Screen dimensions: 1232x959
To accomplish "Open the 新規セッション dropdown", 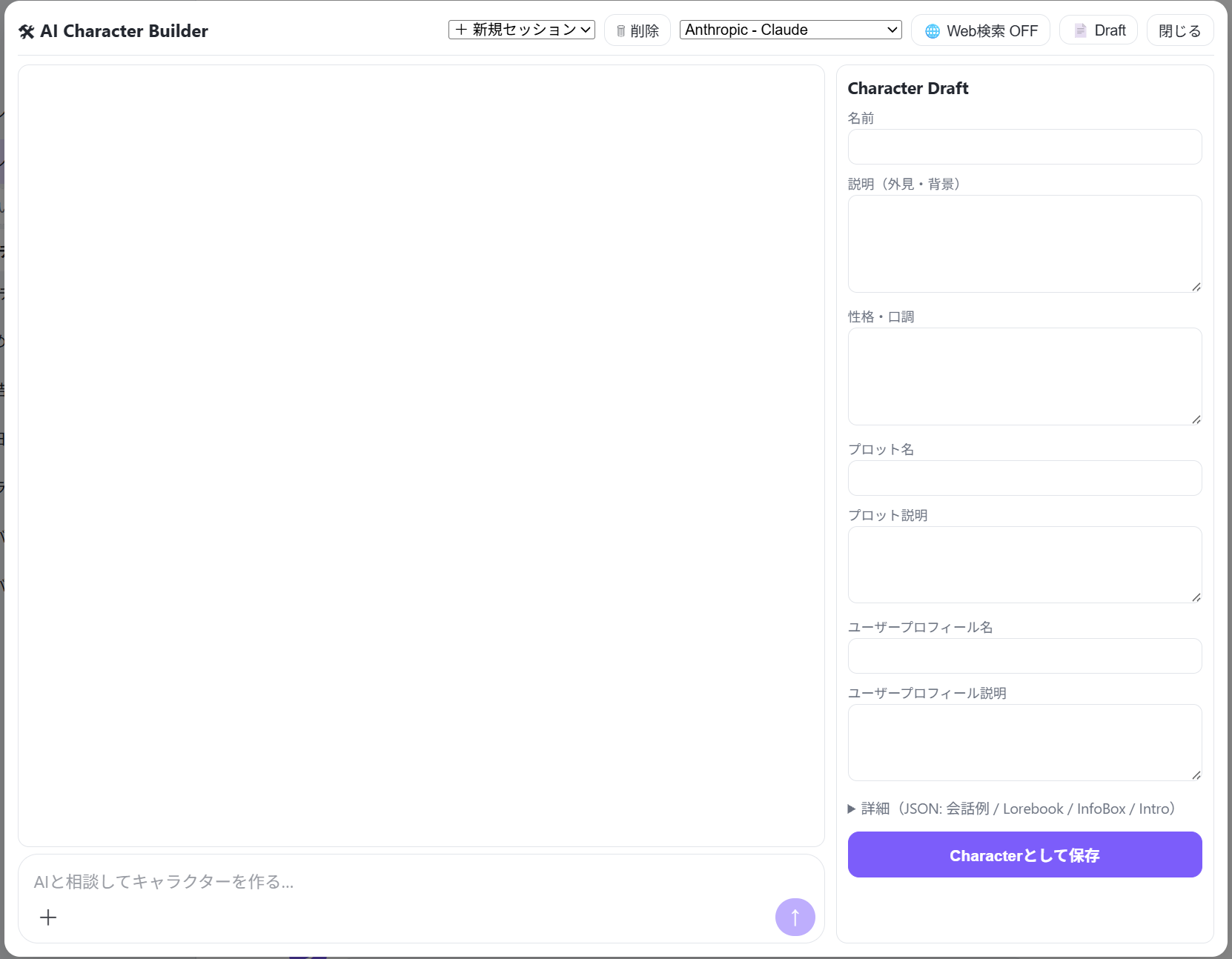I will (x=522, y=30).
